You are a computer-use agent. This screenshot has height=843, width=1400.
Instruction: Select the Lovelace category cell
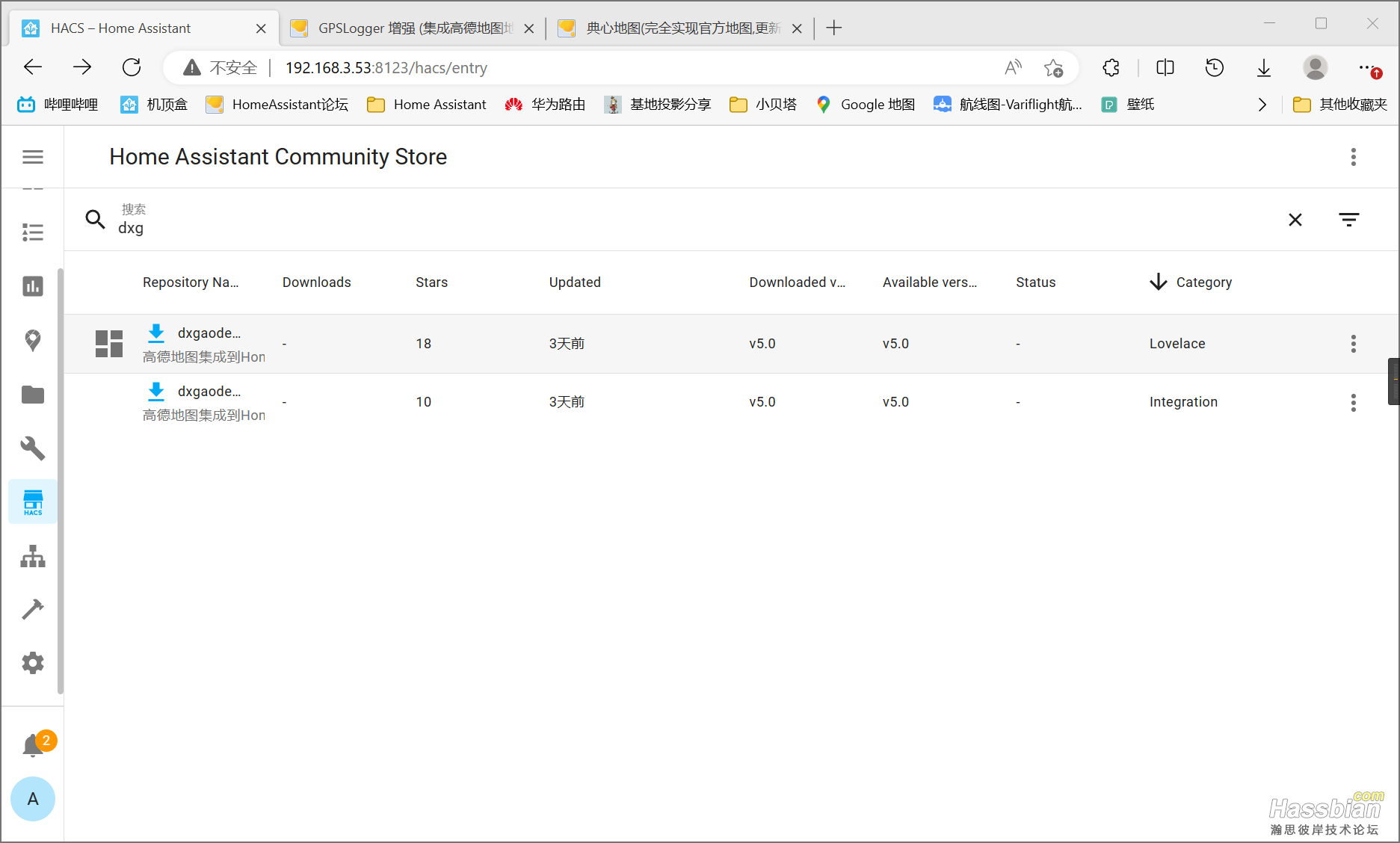1177,344
